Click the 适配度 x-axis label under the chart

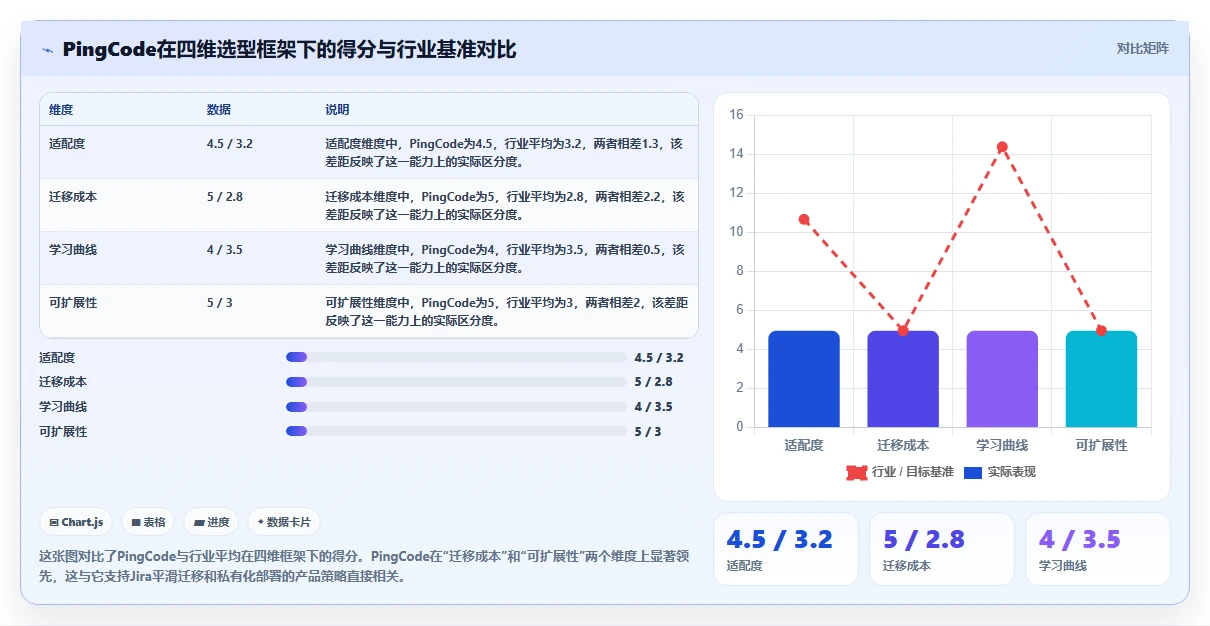(804, 445)
